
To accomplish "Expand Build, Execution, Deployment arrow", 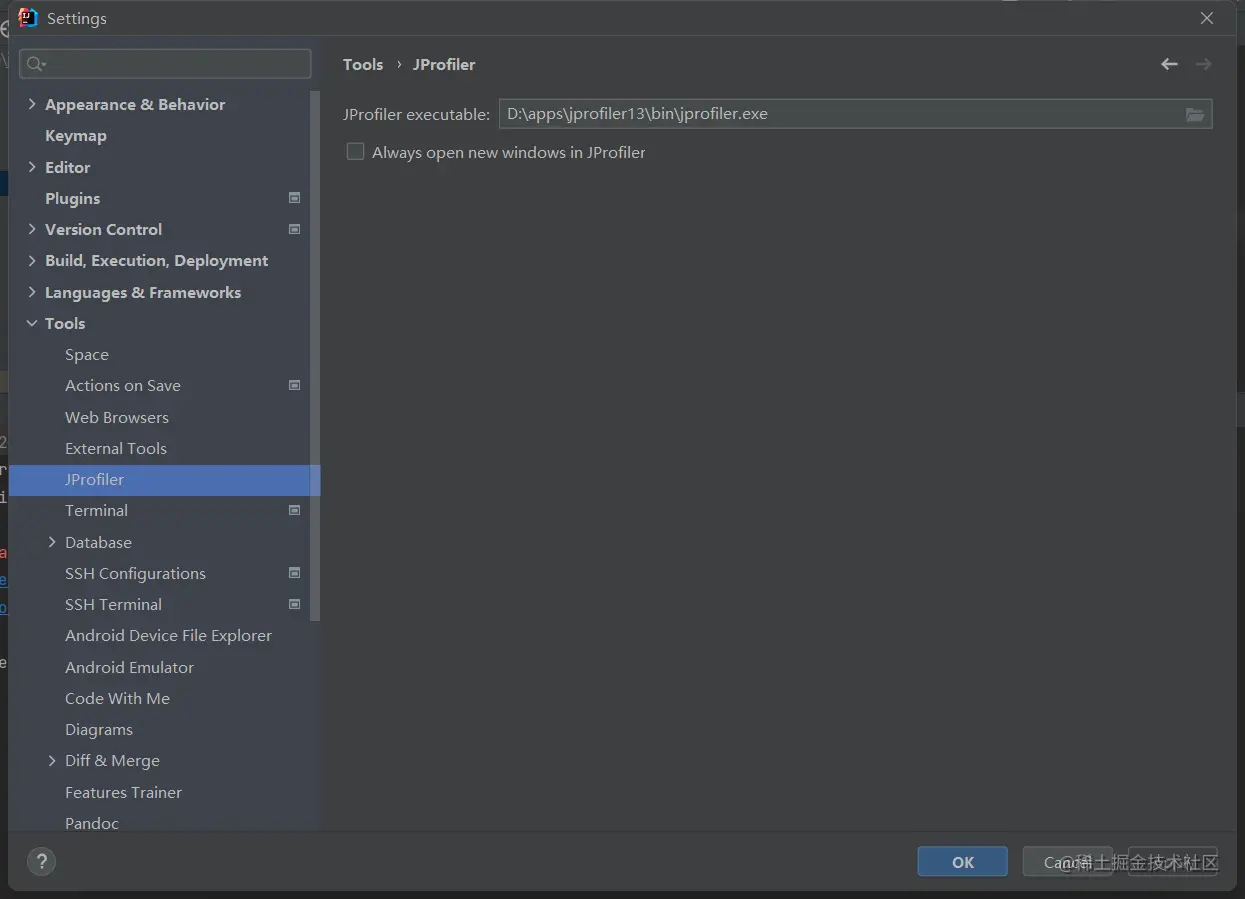I will (32, 260).
